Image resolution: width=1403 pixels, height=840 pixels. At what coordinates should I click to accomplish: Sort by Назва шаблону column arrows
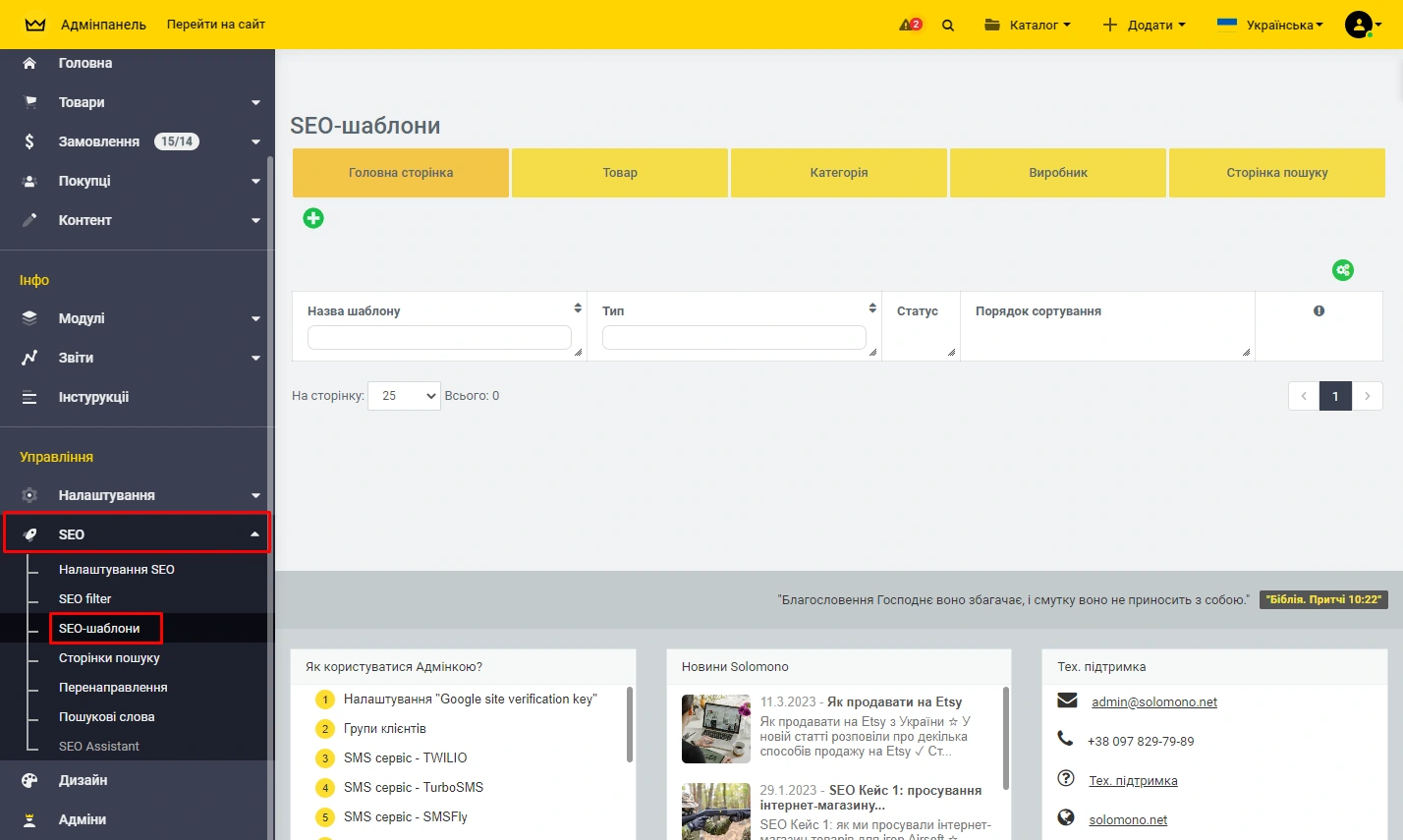(x=578, y=308)
